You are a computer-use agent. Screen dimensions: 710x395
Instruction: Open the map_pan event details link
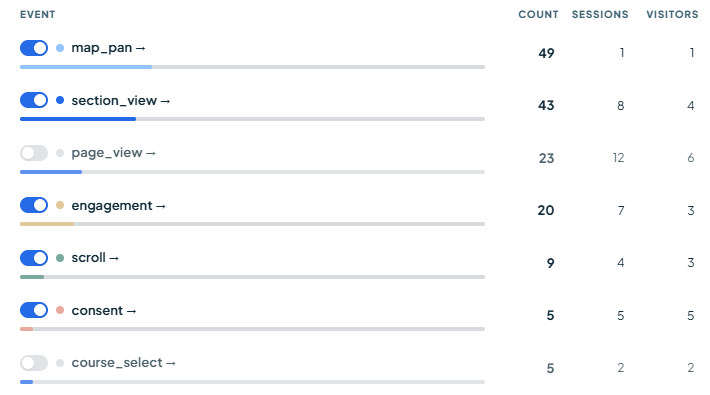108,48
